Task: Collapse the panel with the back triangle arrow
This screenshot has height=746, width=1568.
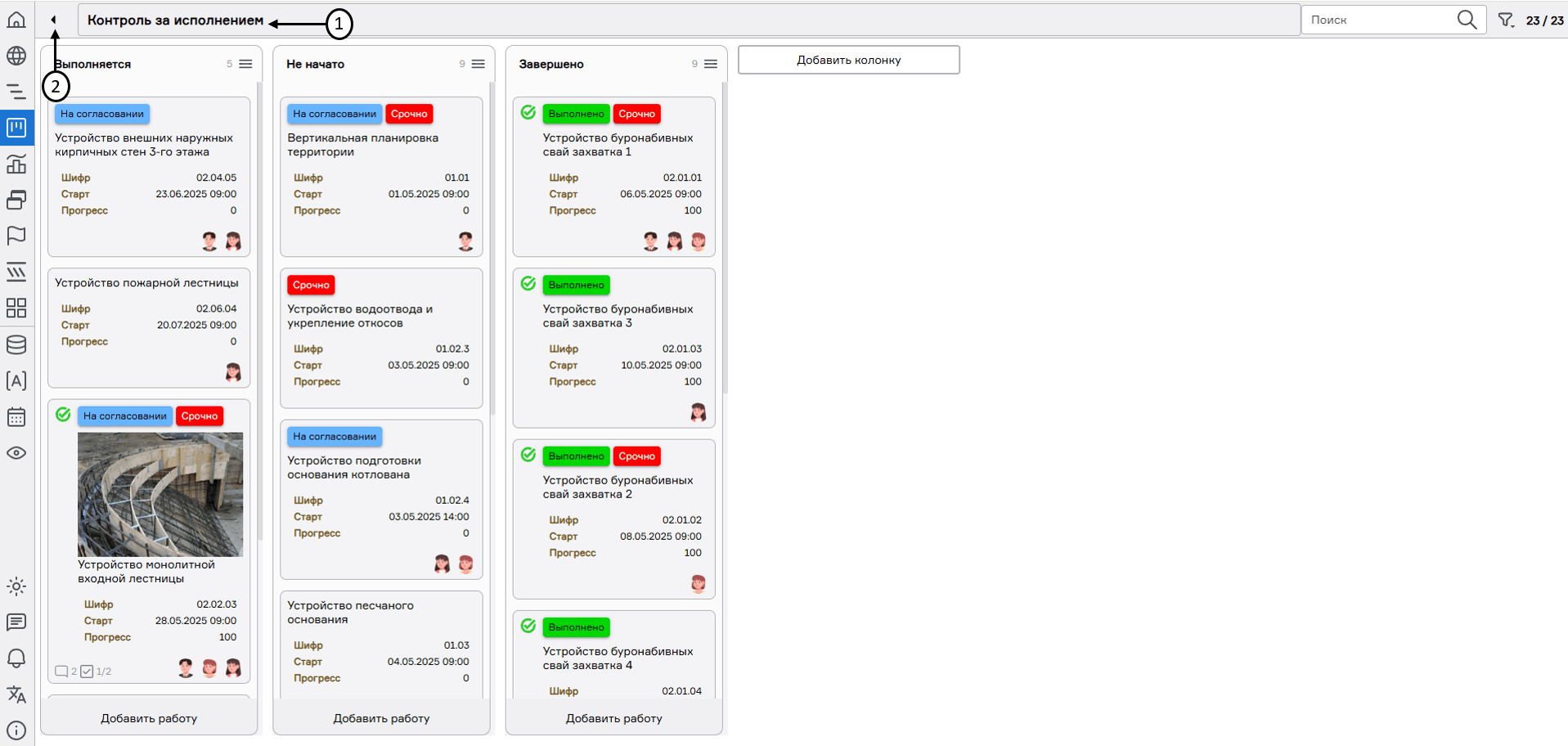Action: (x=54, y=20)
